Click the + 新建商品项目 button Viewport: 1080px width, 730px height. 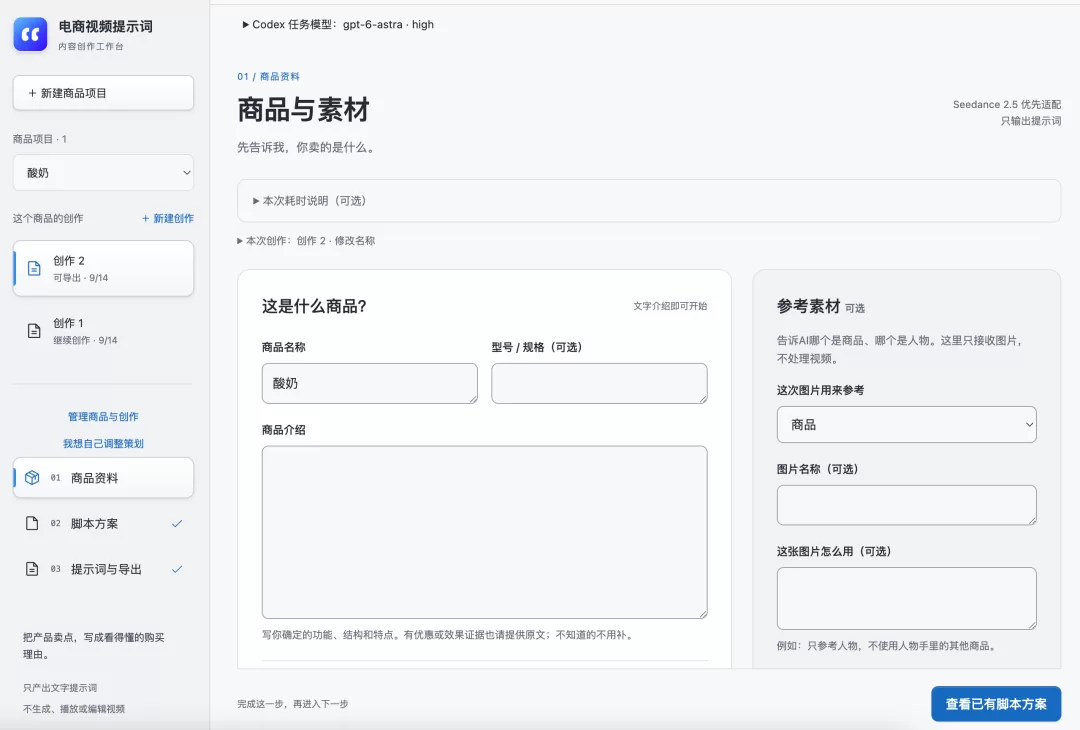coord(103,93)
